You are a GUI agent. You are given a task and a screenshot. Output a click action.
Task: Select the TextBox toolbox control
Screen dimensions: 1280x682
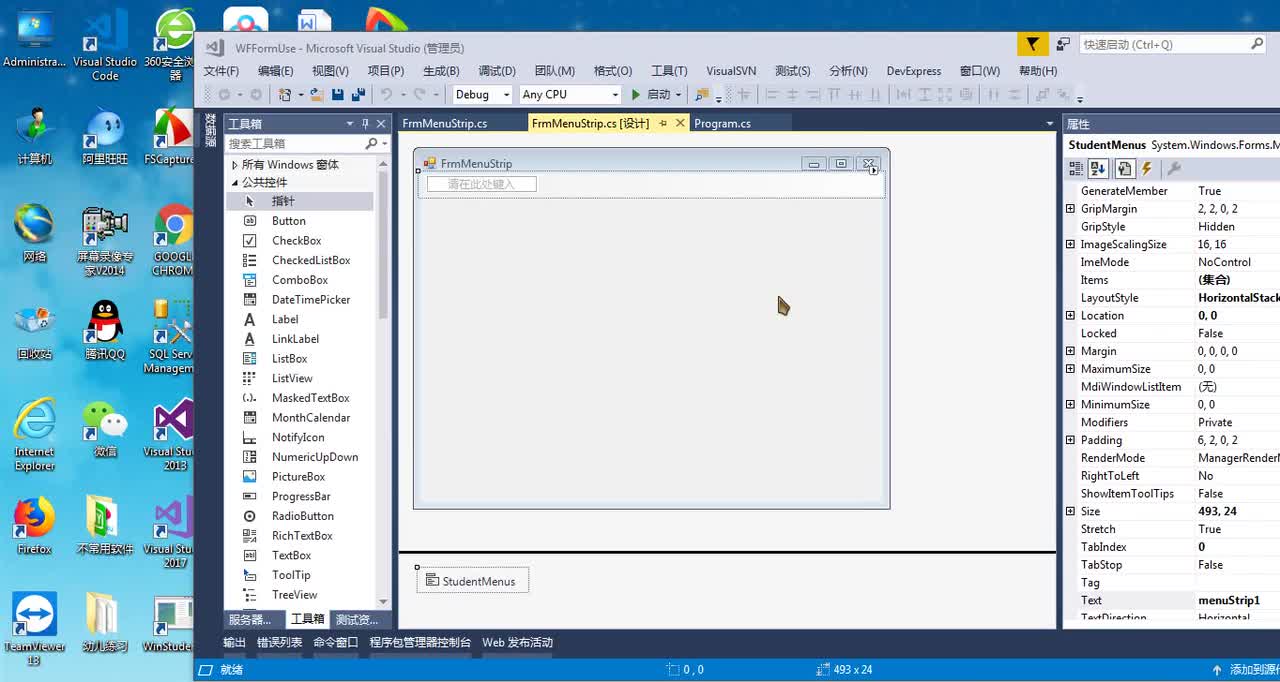(291, 555)
